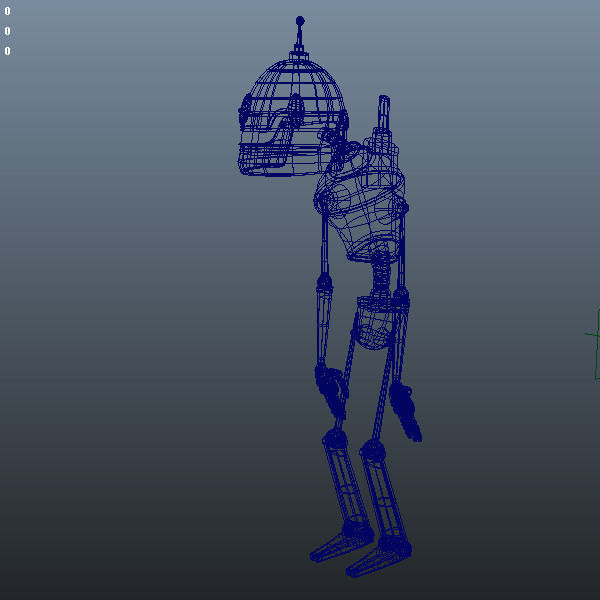Screen dimensions: 600x600
Task: Click the bottom 0 value in heads-up display
Action: tap(7, 51)
